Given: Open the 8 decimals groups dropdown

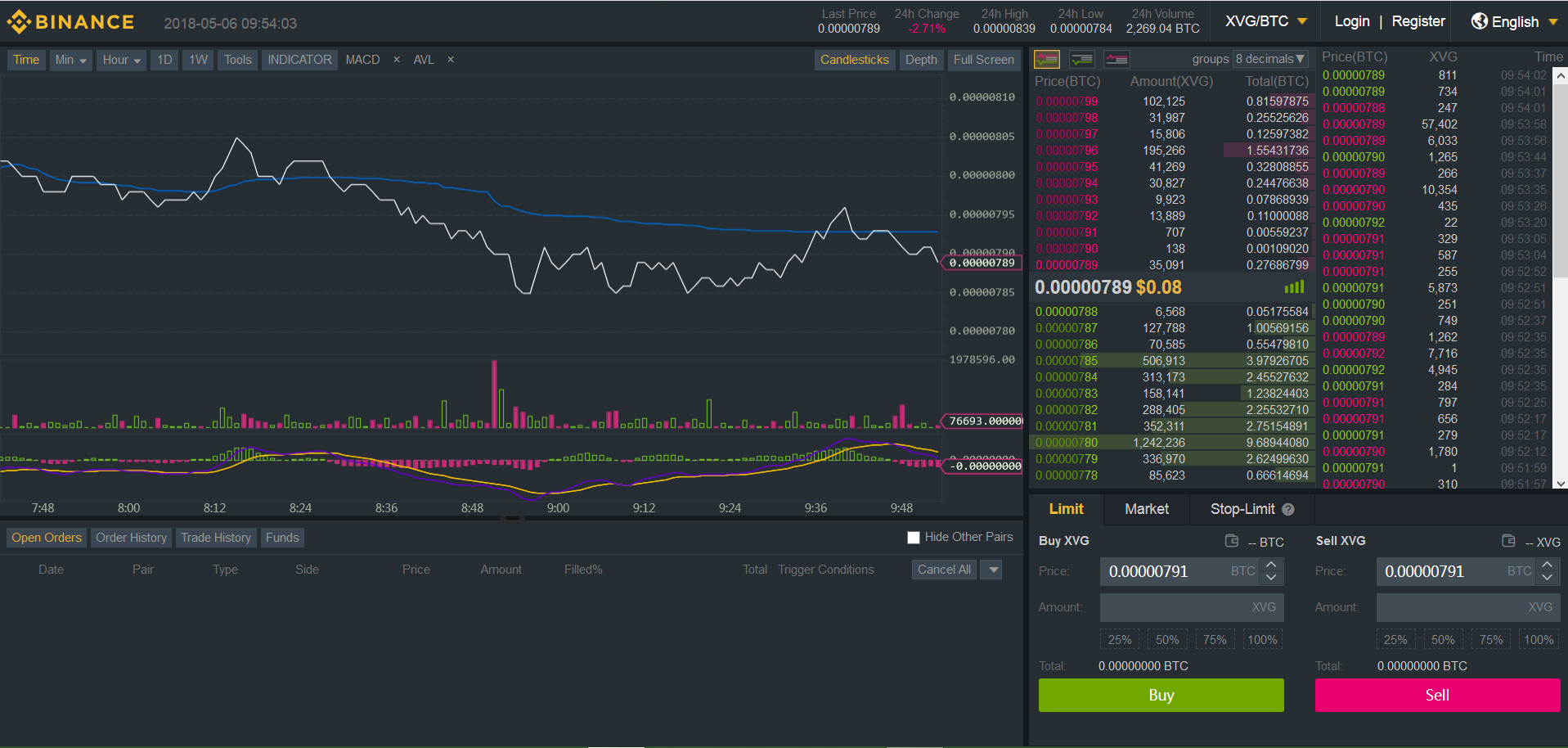Looking at the screenshot, I should coord(1270,59).
